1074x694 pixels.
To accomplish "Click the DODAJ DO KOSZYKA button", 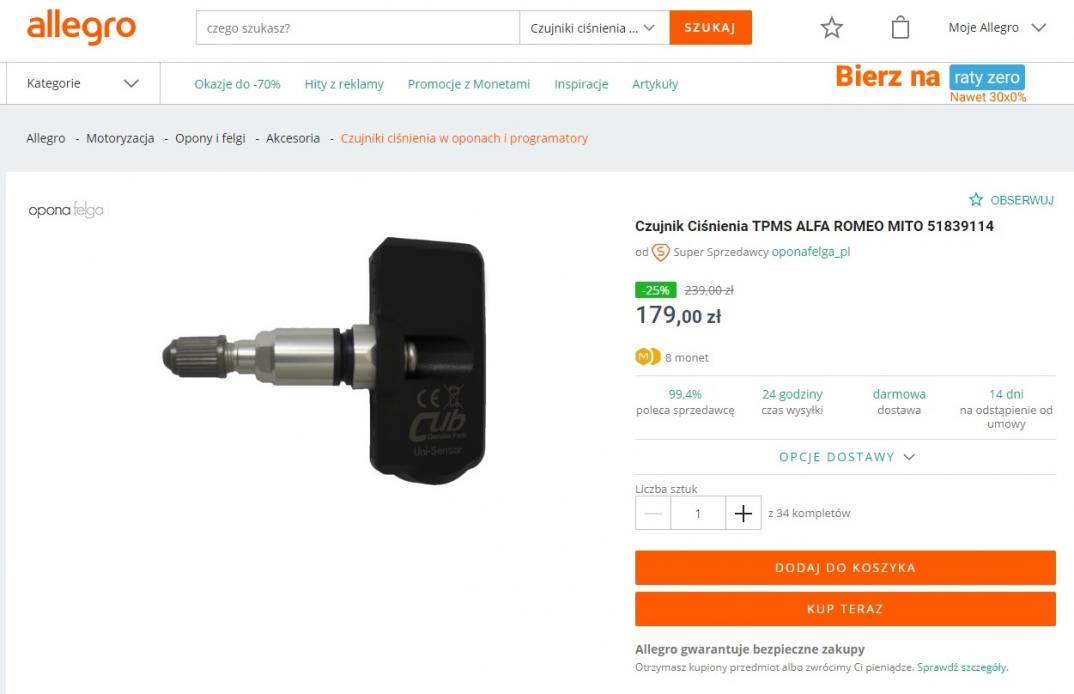I will coord(845,567).
